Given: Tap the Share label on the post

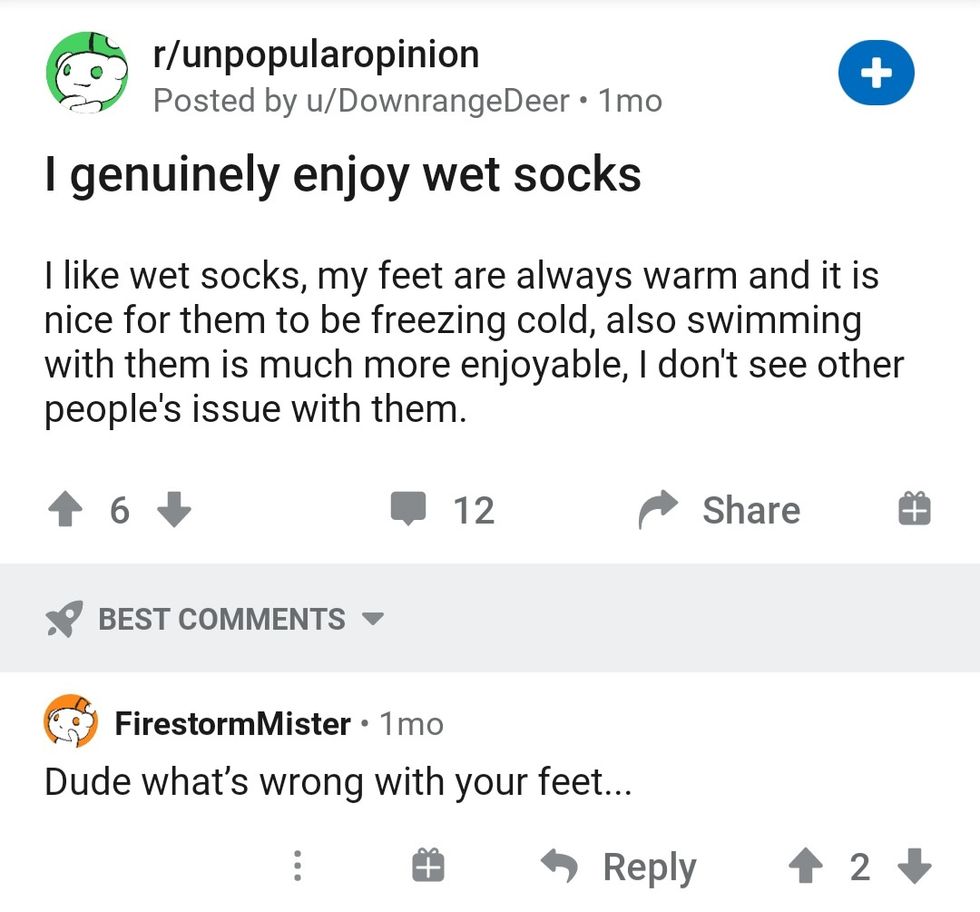Looking at the screenshot, I should click(x=751, y=510).
